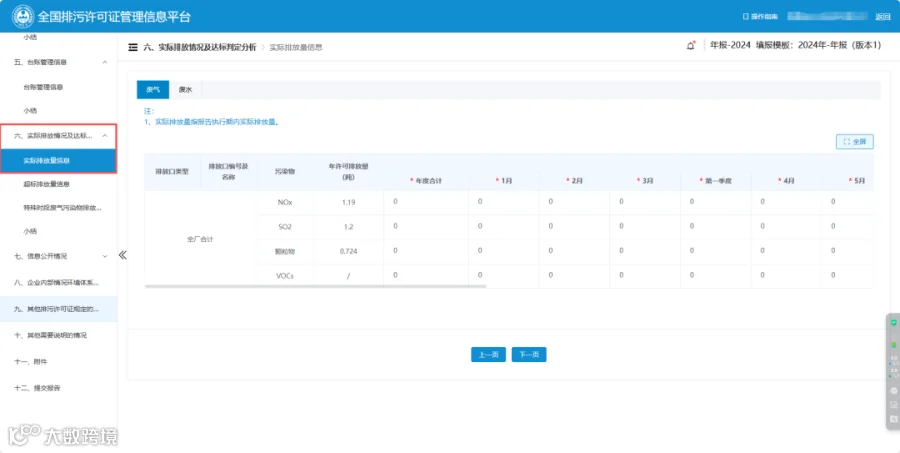Screen dimensions: 900x453
Task: Click the 1月 column header
Action: pyautogui.click(x=503, y=181)
